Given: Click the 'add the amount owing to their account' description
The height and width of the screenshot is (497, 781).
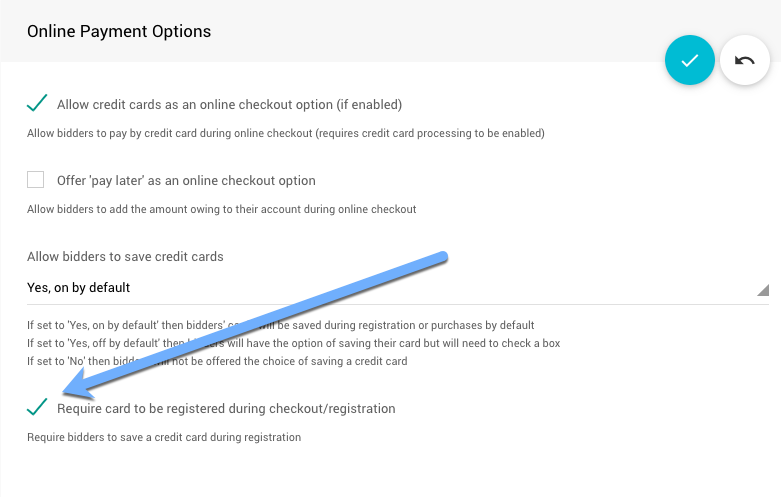Looking at the screenshot, I should (x=221, y=209).
